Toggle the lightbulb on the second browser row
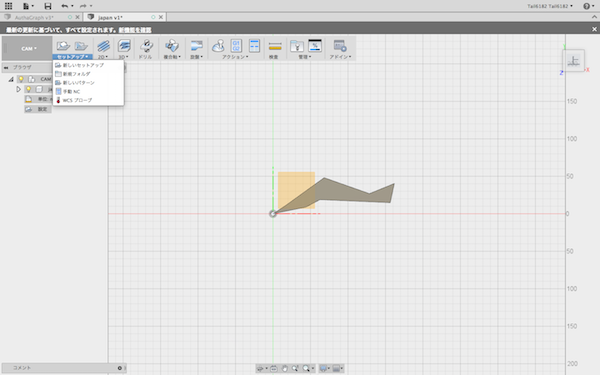The width and height of the screenshot is (600, 375). [x=28, y=89]
